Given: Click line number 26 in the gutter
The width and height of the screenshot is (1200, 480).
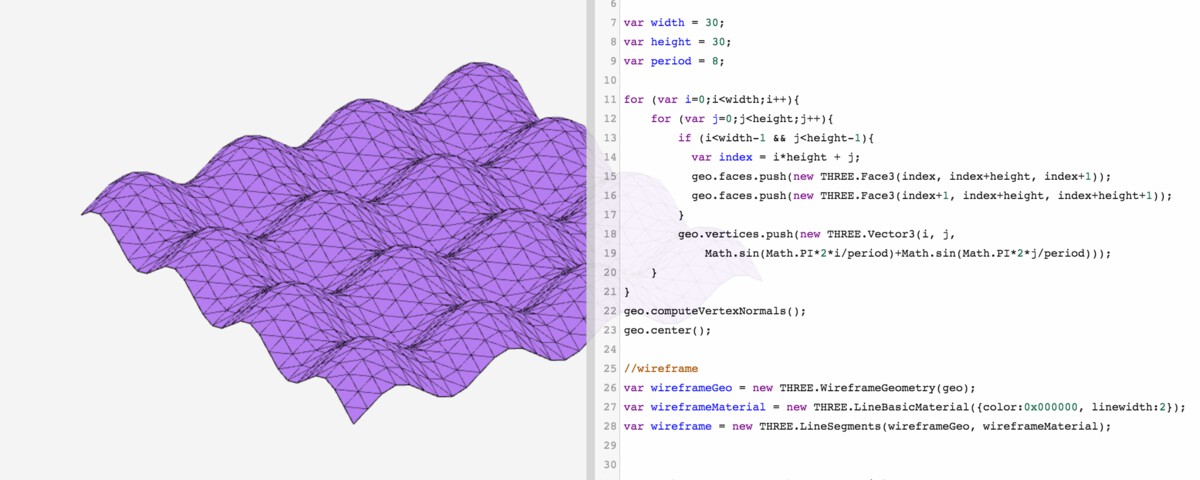Looking at the screenshot, I should click(609, 387).
